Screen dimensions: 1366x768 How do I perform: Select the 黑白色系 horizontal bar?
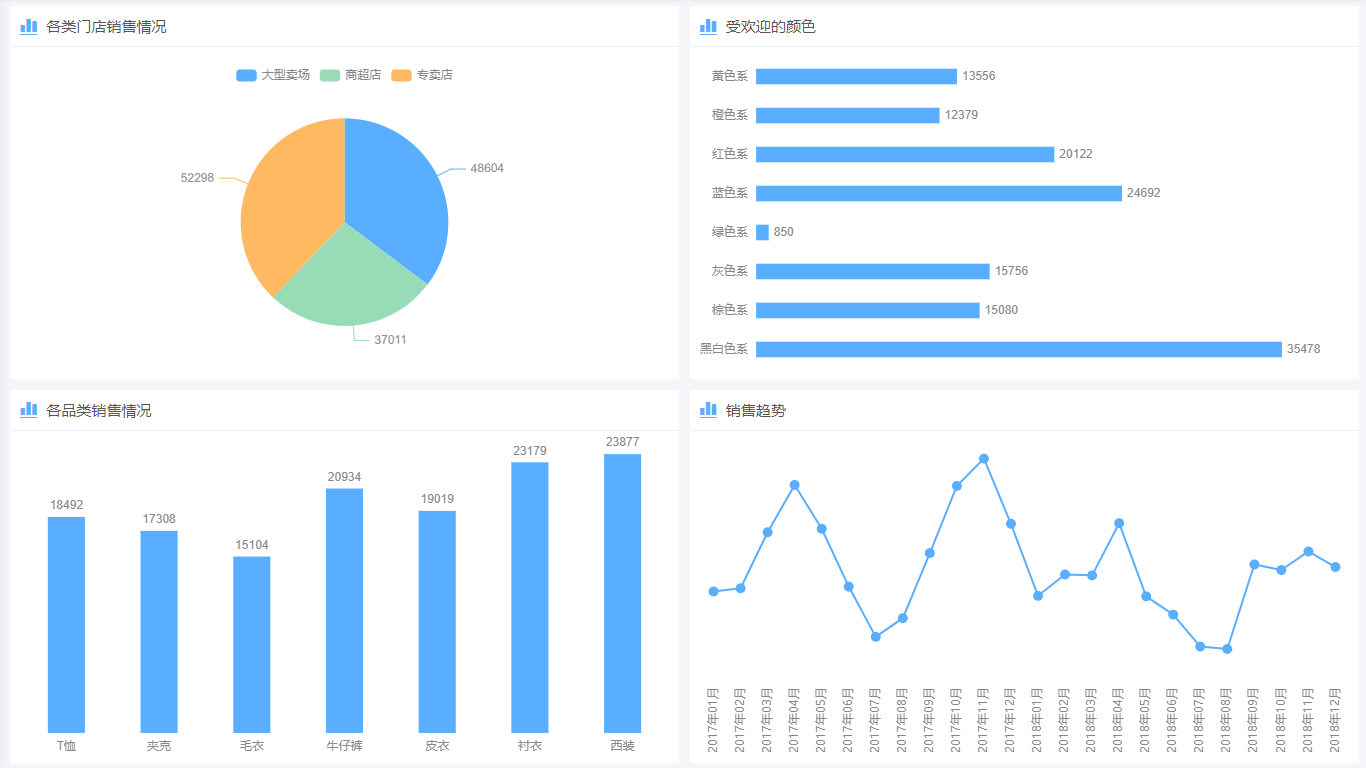1018,349
